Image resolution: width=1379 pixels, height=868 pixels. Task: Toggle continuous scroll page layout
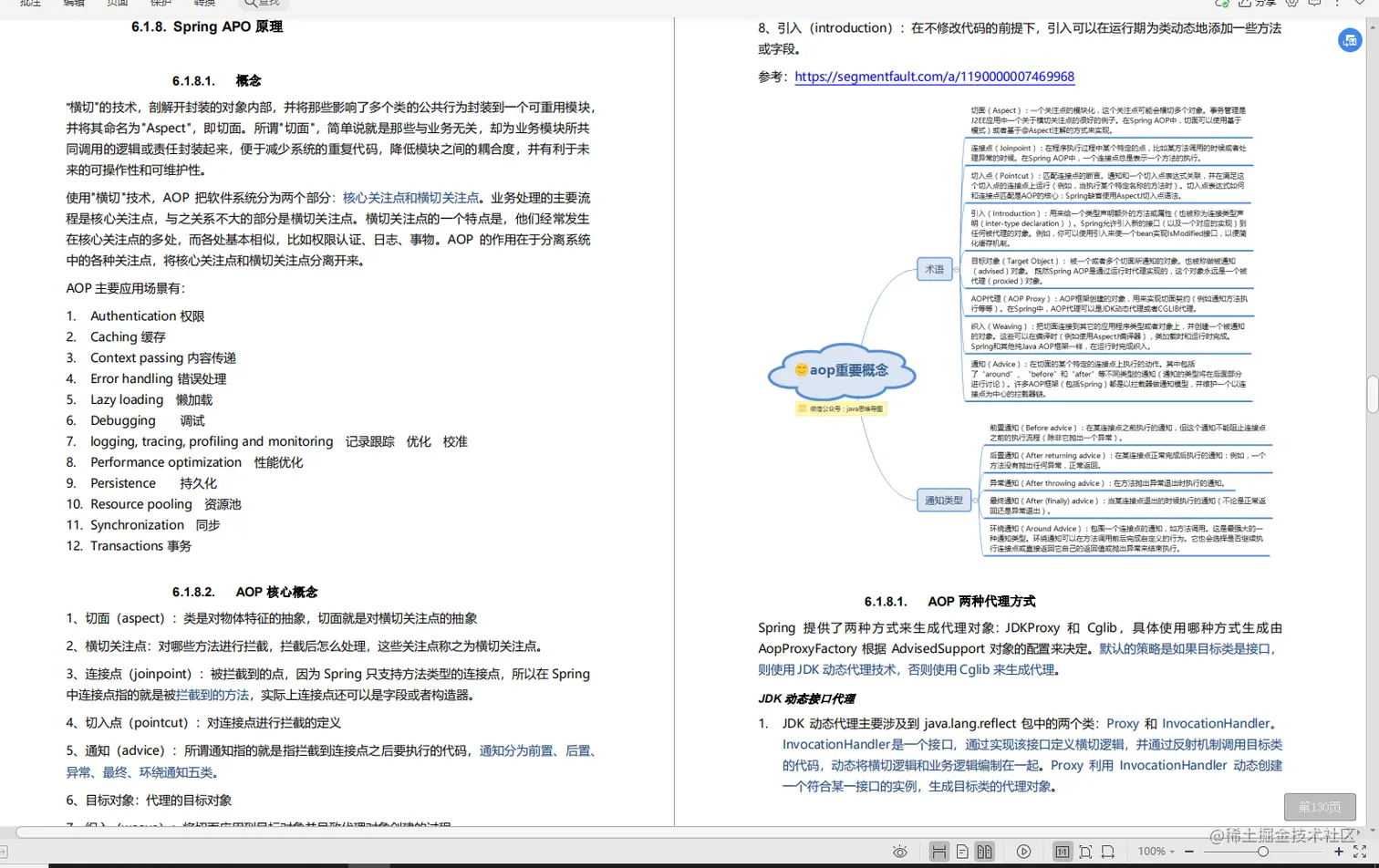coord(940,851)
